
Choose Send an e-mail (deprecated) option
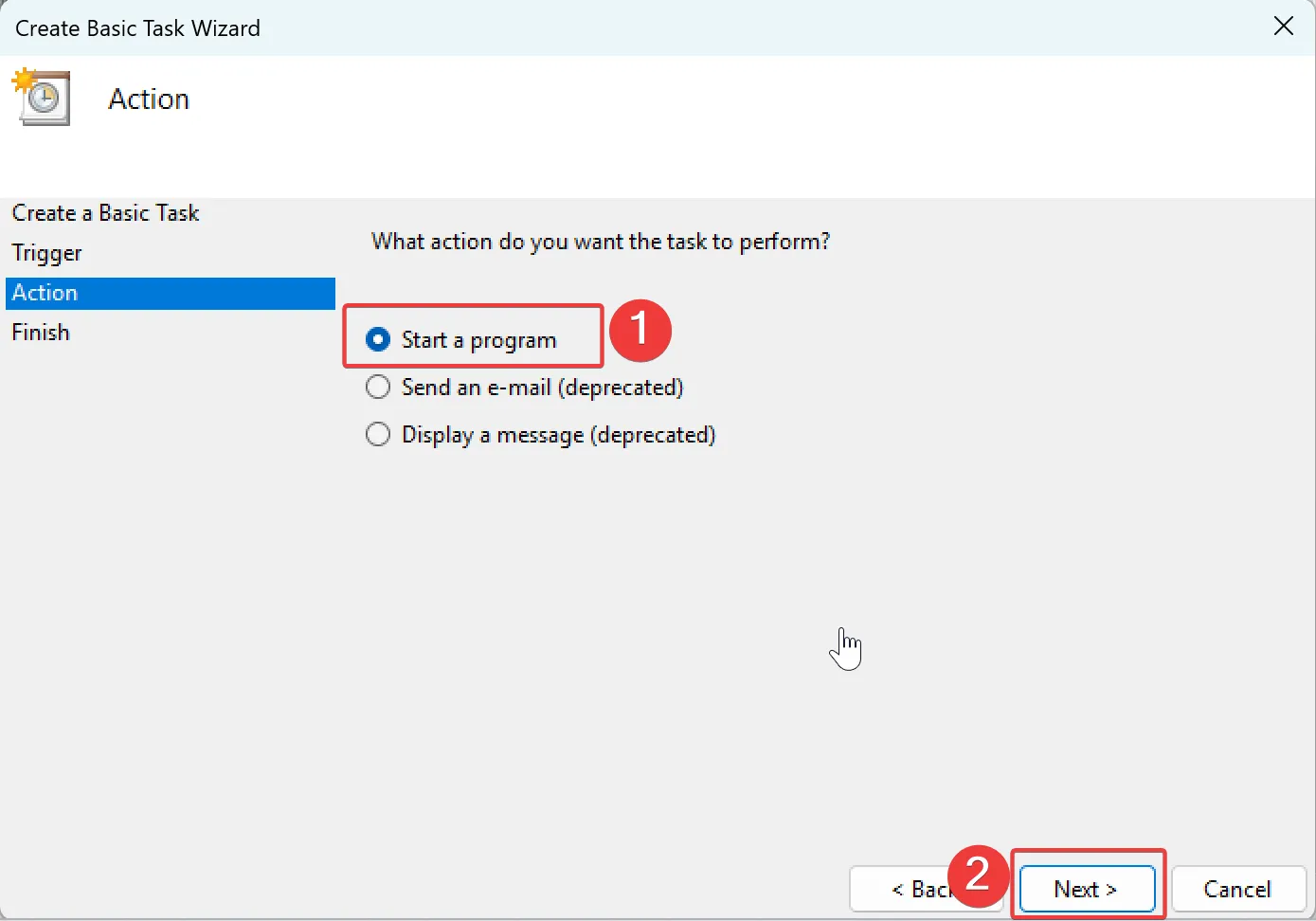pos(378,387)
